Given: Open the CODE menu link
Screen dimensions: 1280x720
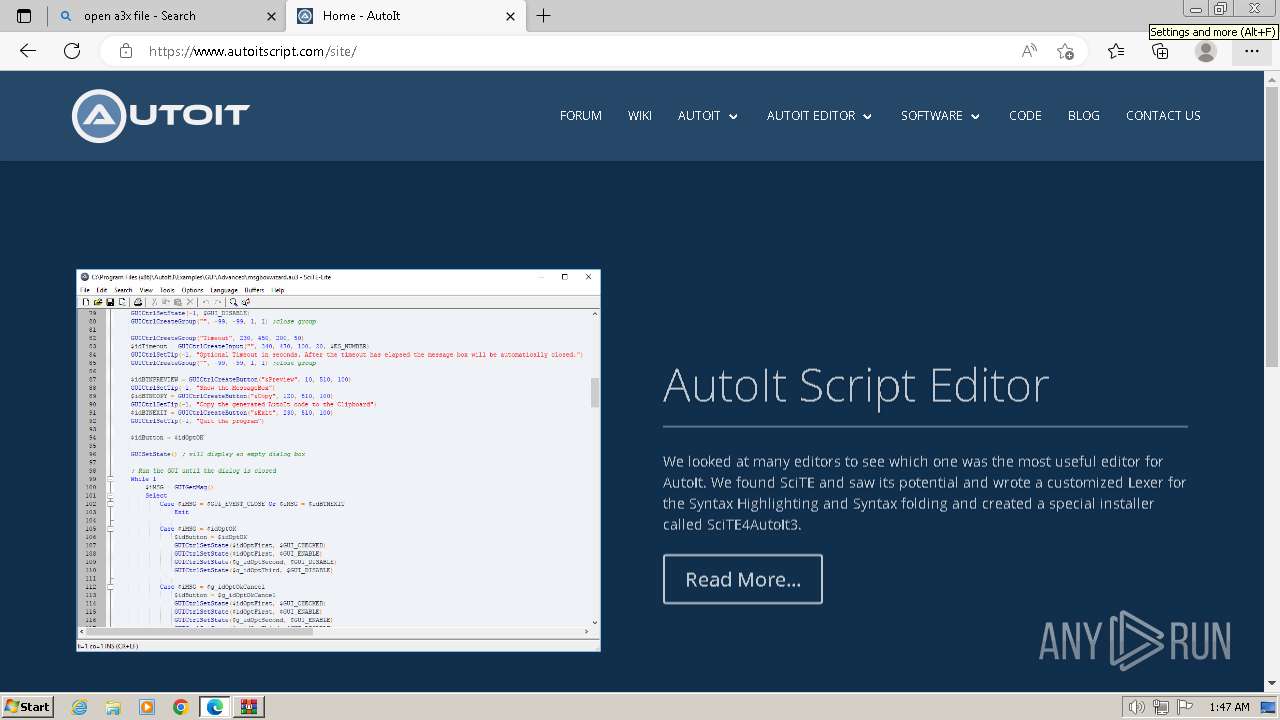Looking at the screenshot, I should (x=1025, y=116).
